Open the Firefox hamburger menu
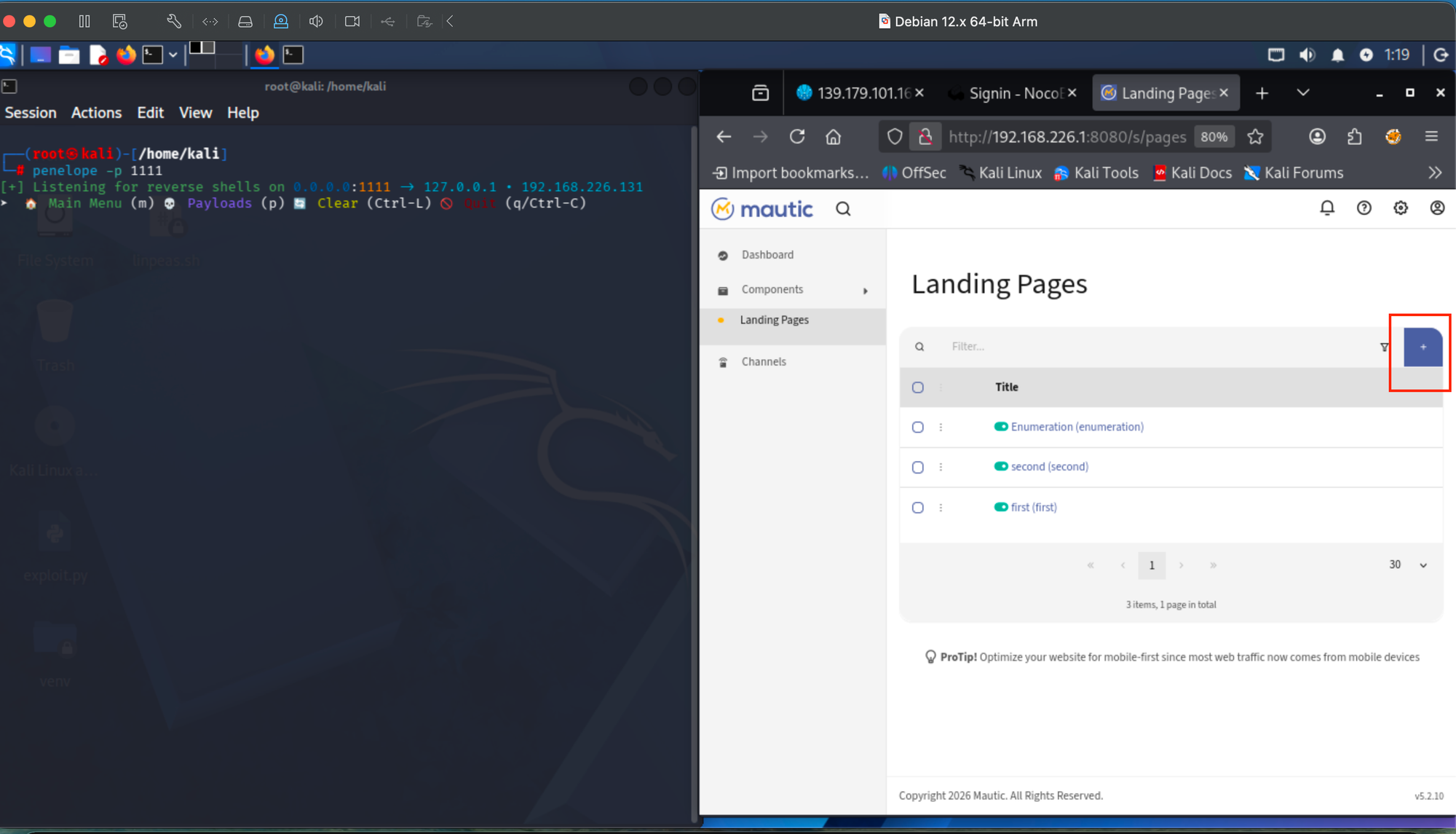Screen dimensions: 1456x834 tap(1431, 136)
